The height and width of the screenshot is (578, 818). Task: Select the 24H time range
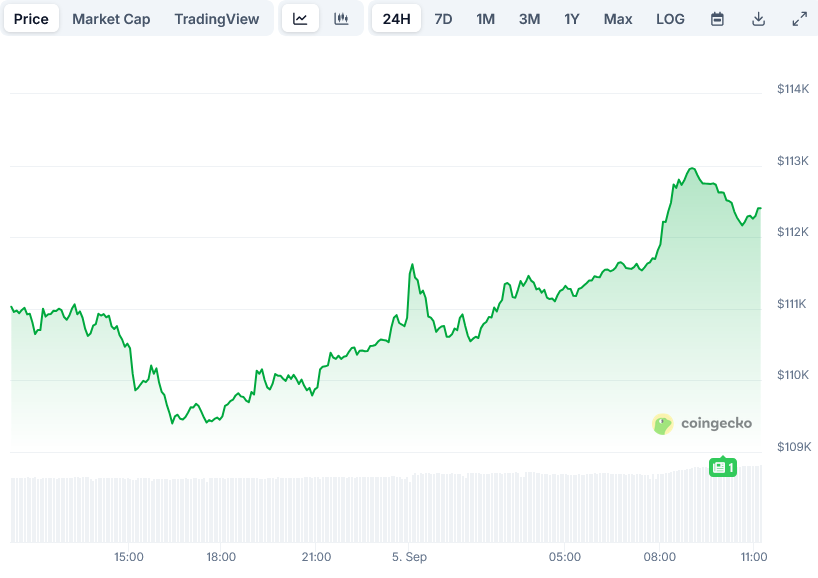coord(396,19)
